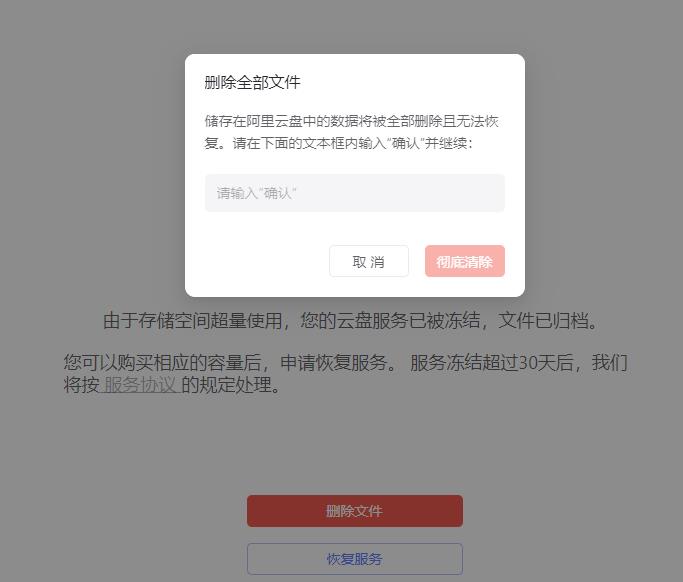Confirm permanent deletion with 彻底清除

(x=465, y=261)
